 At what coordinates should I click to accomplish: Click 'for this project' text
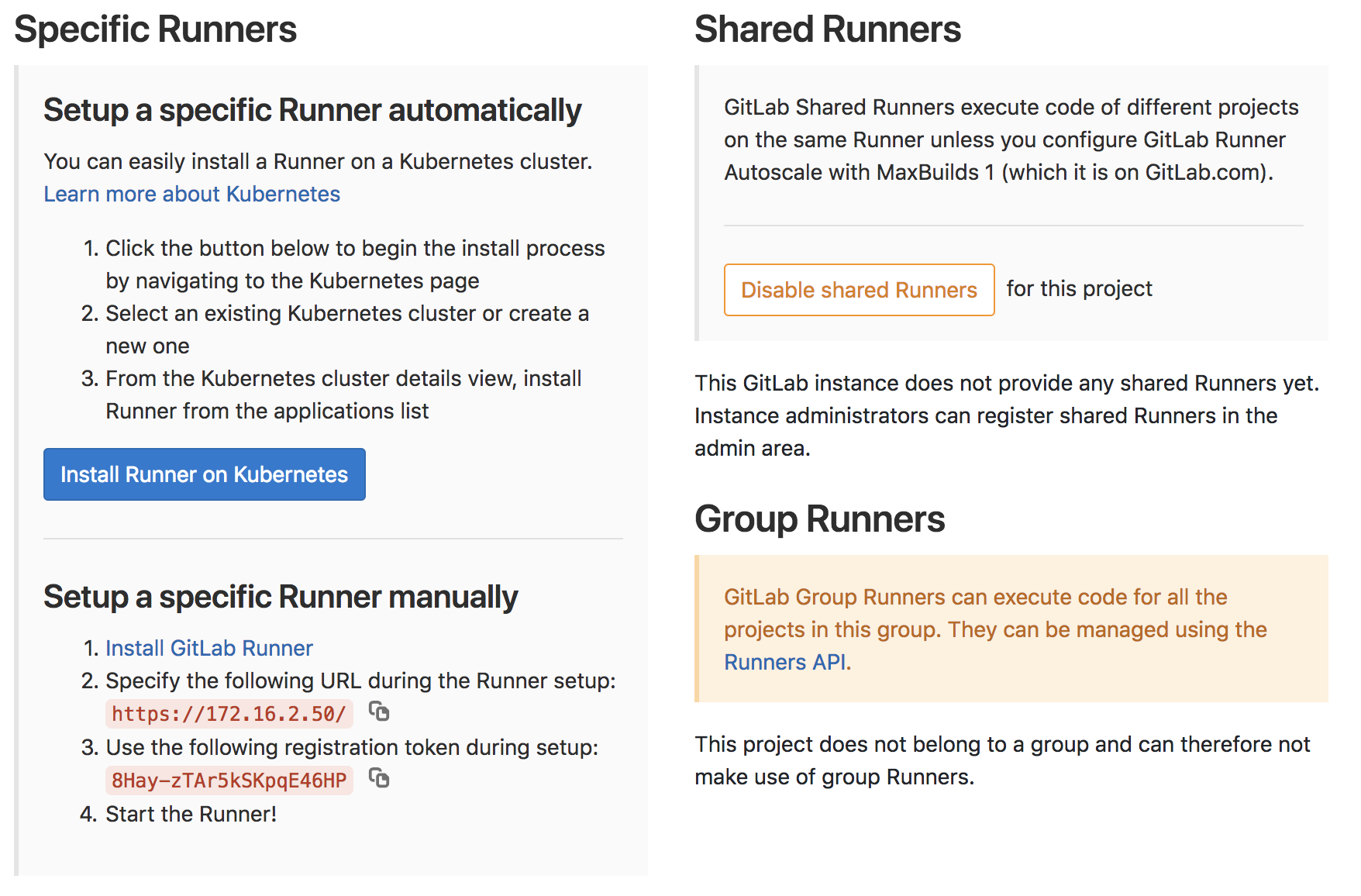tap(1079, 288)
